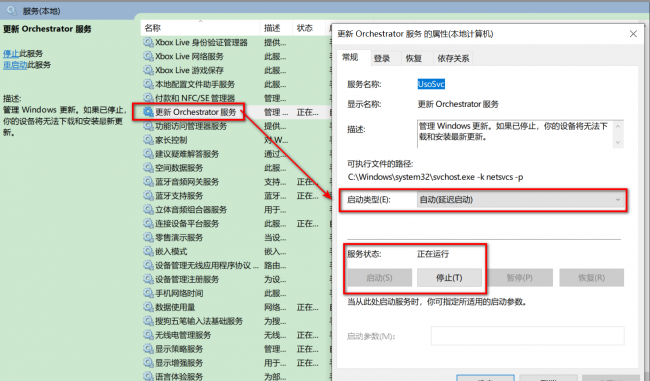Screen dimensions: 650x381
Task: Click the gear icon for 显示增强服务
Action: pyautogui.click(x=148, y=363)
